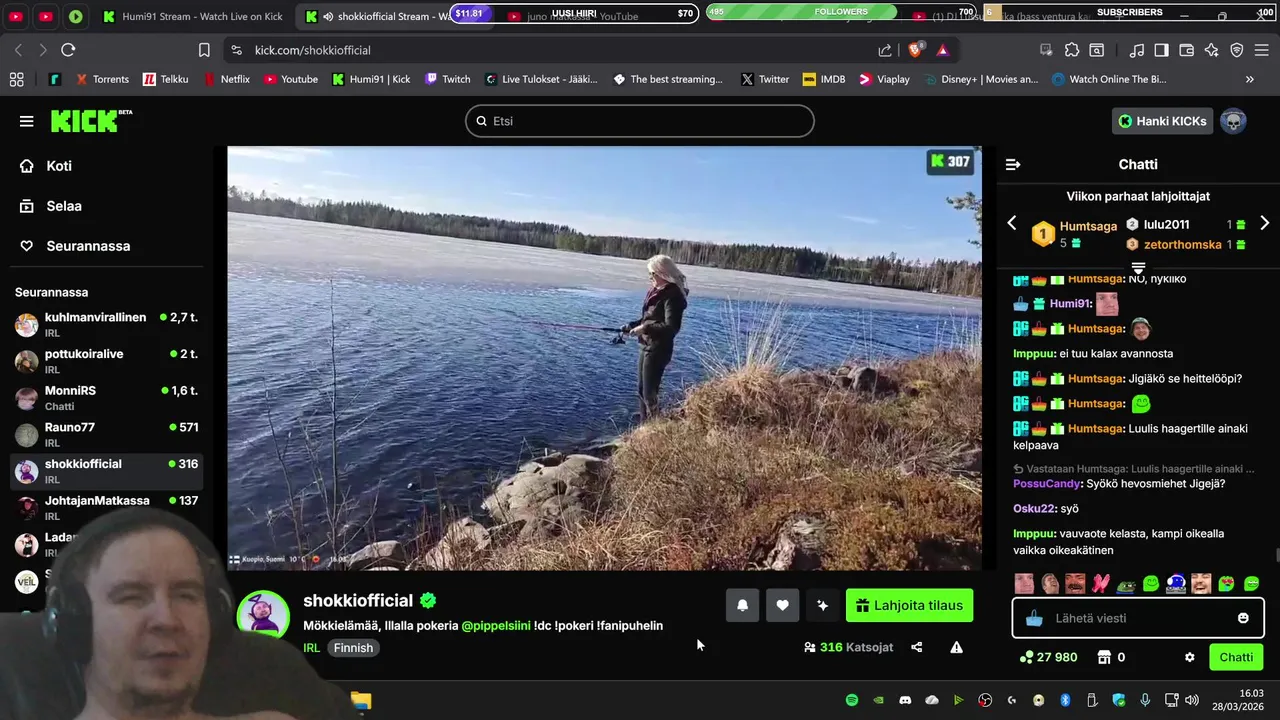Image resolution: width=1280 pixels, height=720 pixels.
Task: Click Hanki KICKs button
Action: [x=1162, y=121]
